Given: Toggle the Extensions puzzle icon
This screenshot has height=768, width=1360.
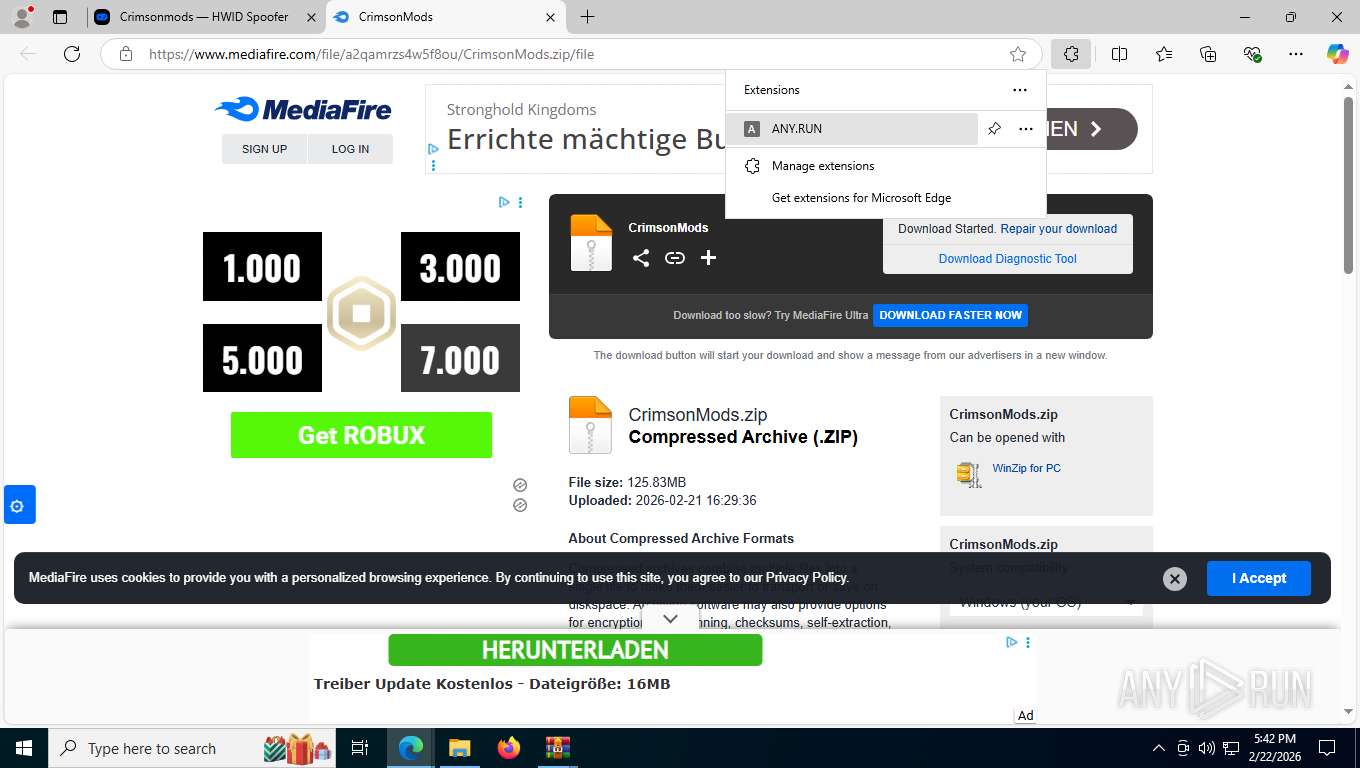Looking at the screenshot, I should point(1071,54).
